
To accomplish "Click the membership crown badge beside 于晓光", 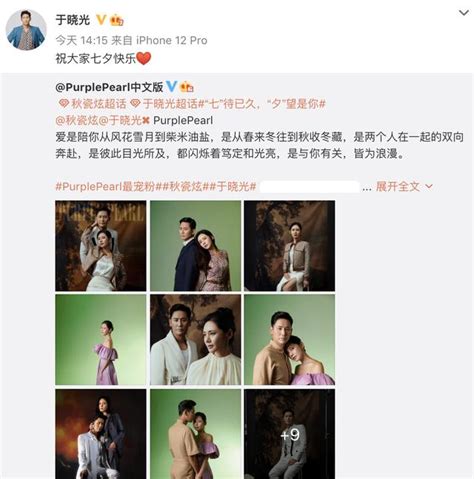I will tap(117, 21).
